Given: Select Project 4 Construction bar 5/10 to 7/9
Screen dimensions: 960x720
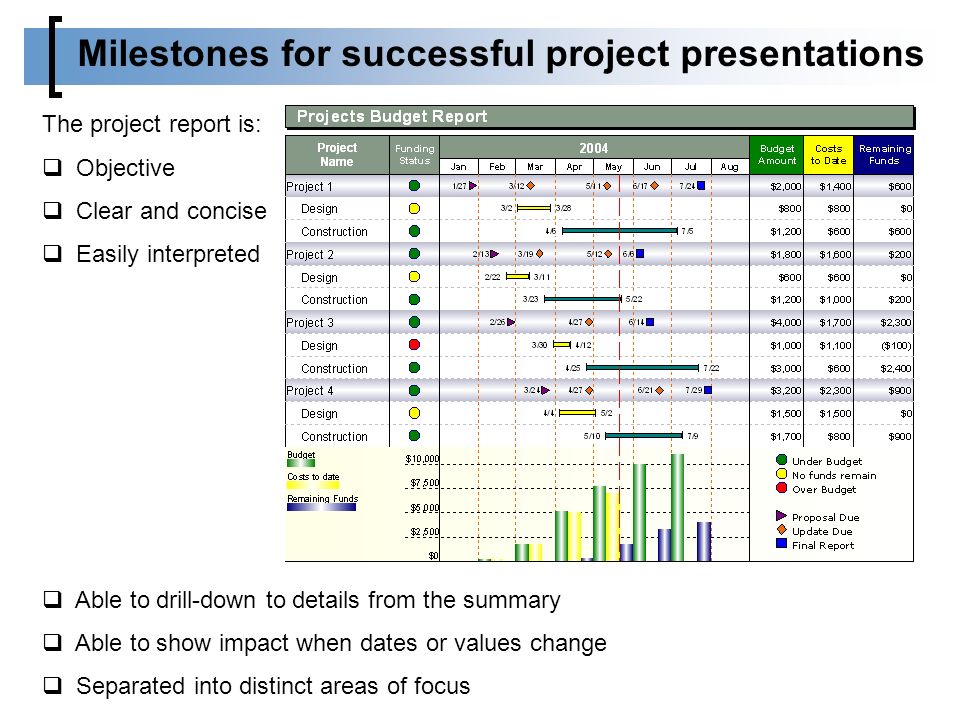Looking at the screenshot, I should tap(644, 436).
